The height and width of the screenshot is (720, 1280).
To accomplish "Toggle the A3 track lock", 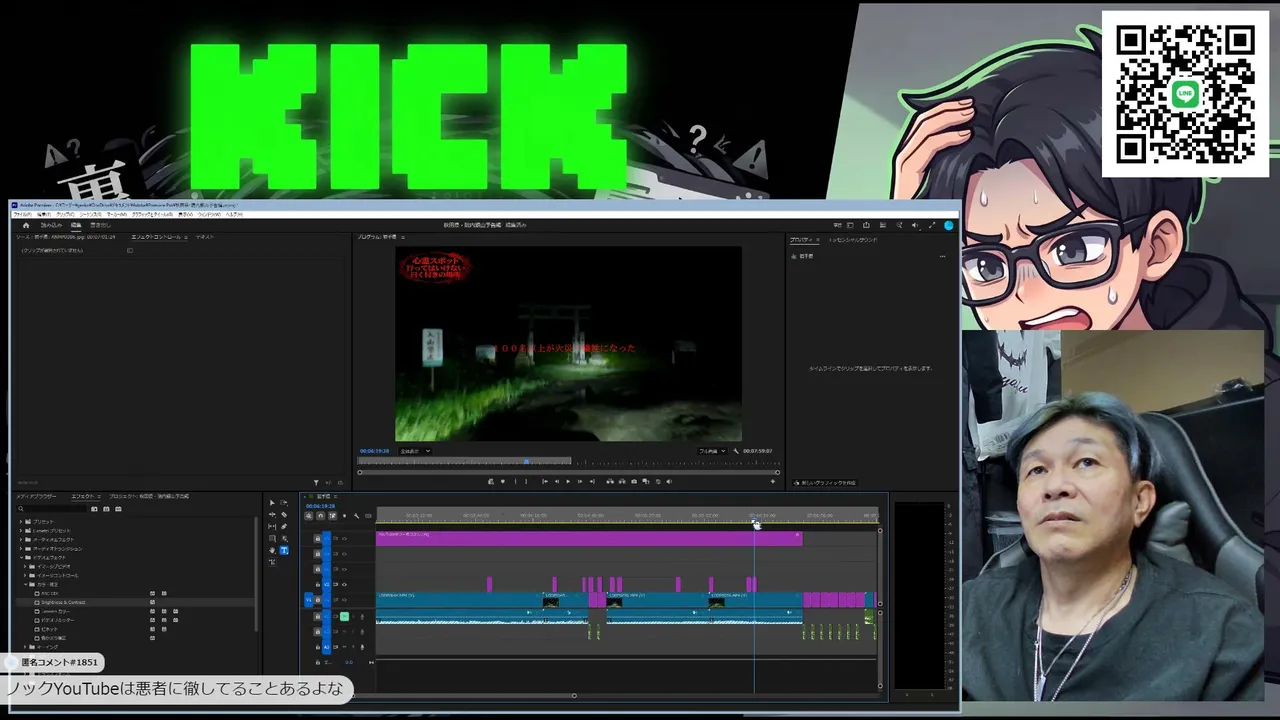I will [318, 647].
